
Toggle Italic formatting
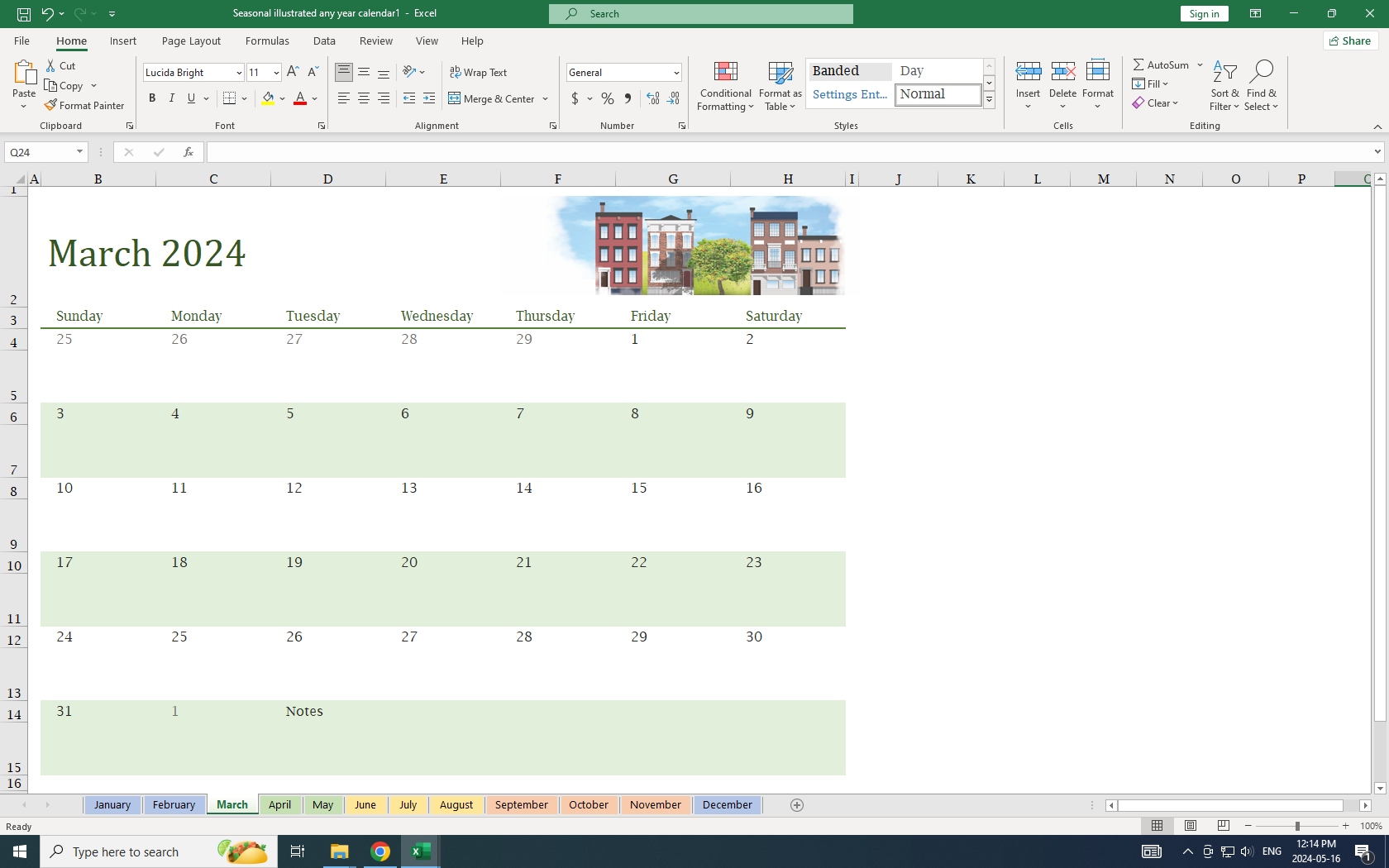[x=172, y=98]
